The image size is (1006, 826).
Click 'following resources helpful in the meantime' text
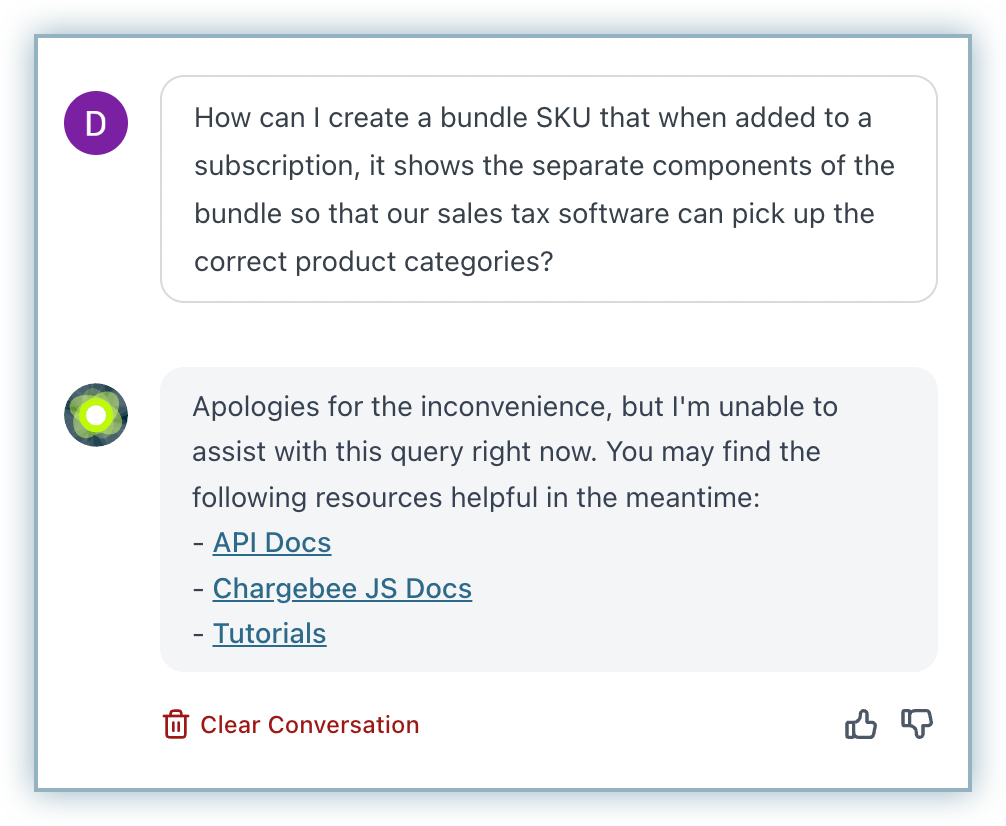coord(476,497)
